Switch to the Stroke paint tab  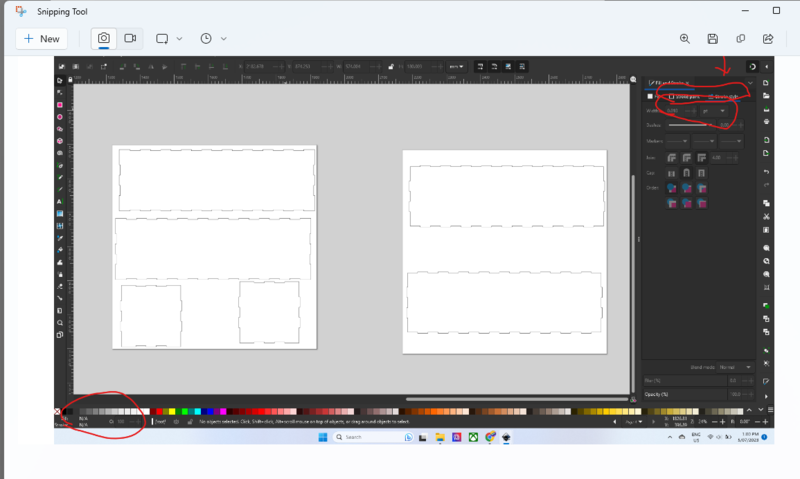click(684, 96)
